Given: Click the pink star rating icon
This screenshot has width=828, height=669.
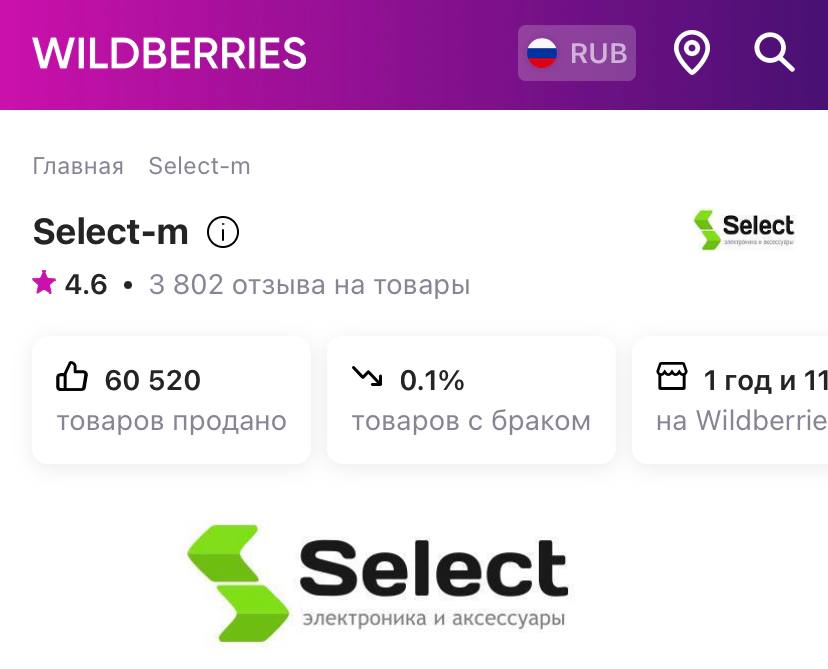Looking at the screenshot, I should click(44, 284).
